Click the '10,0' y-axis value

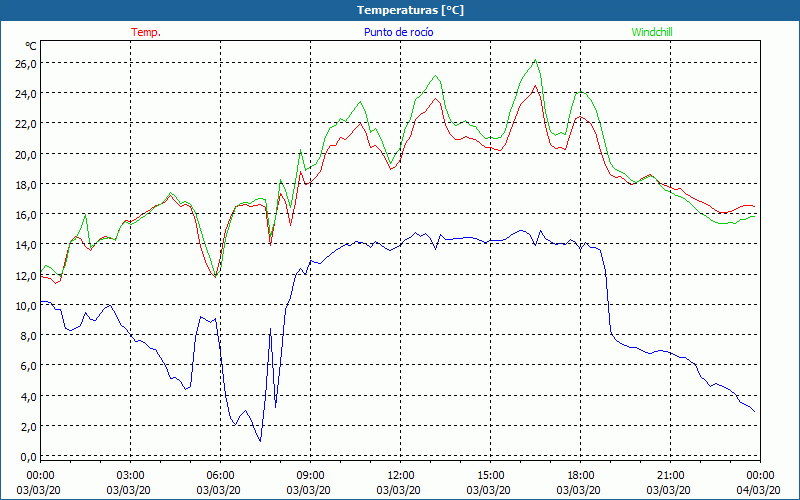coord(26,306)
